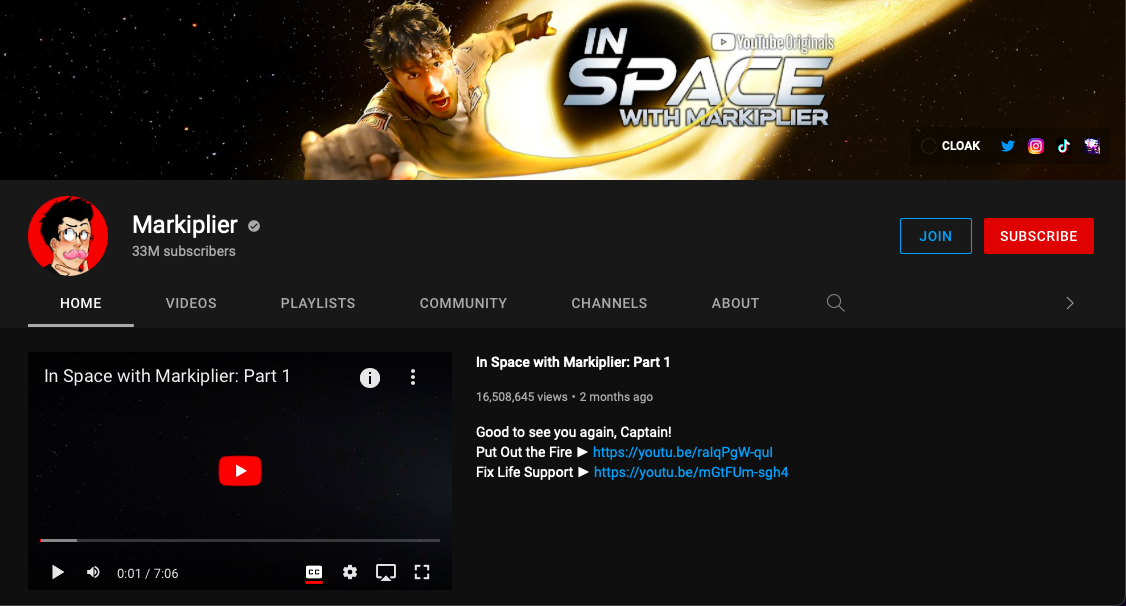
Task: Open the player settings gear
Action: tap(350, 572)
